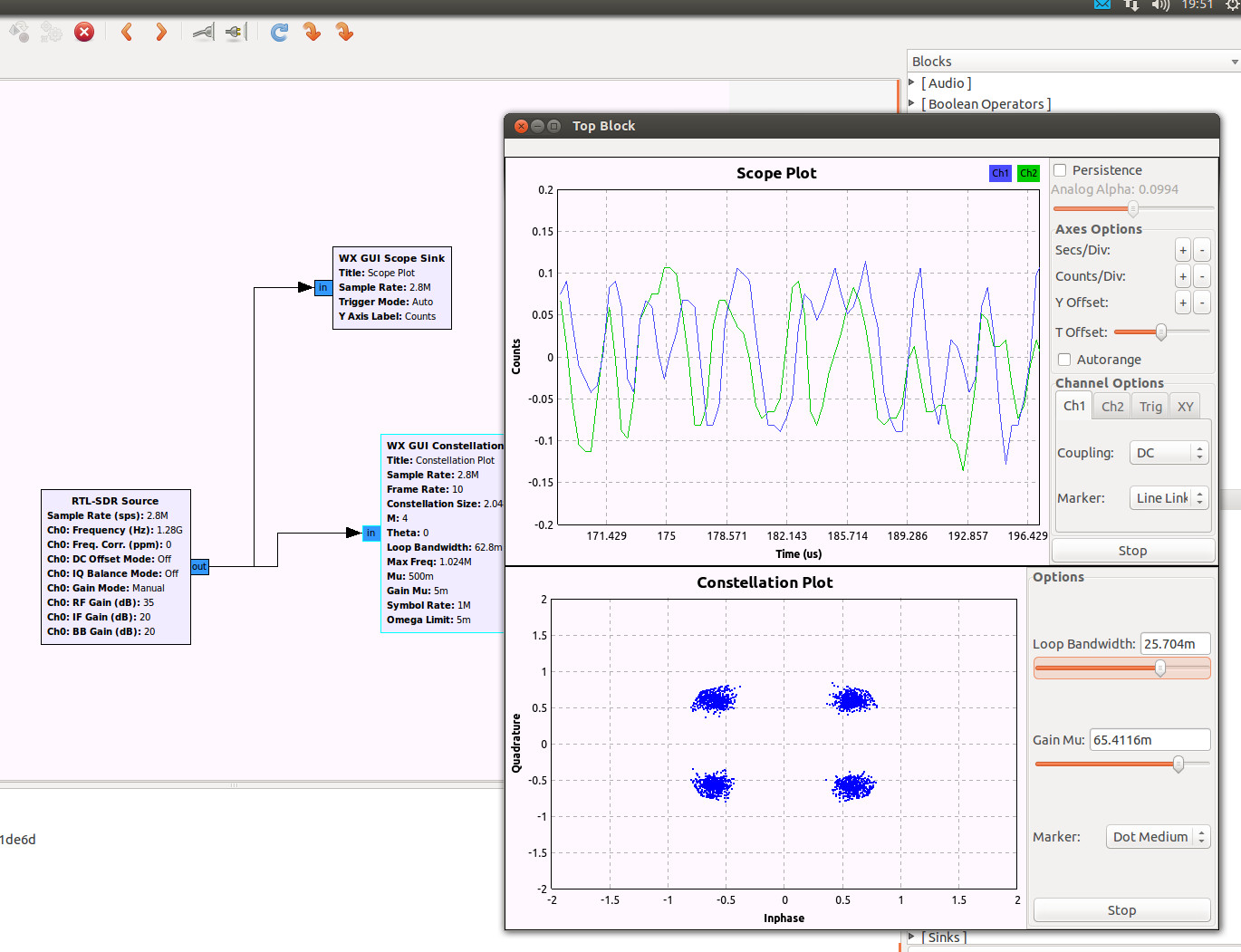Open the Coupling dropdown set to DC
The image size is (1241, 952).
[1169, 453]
